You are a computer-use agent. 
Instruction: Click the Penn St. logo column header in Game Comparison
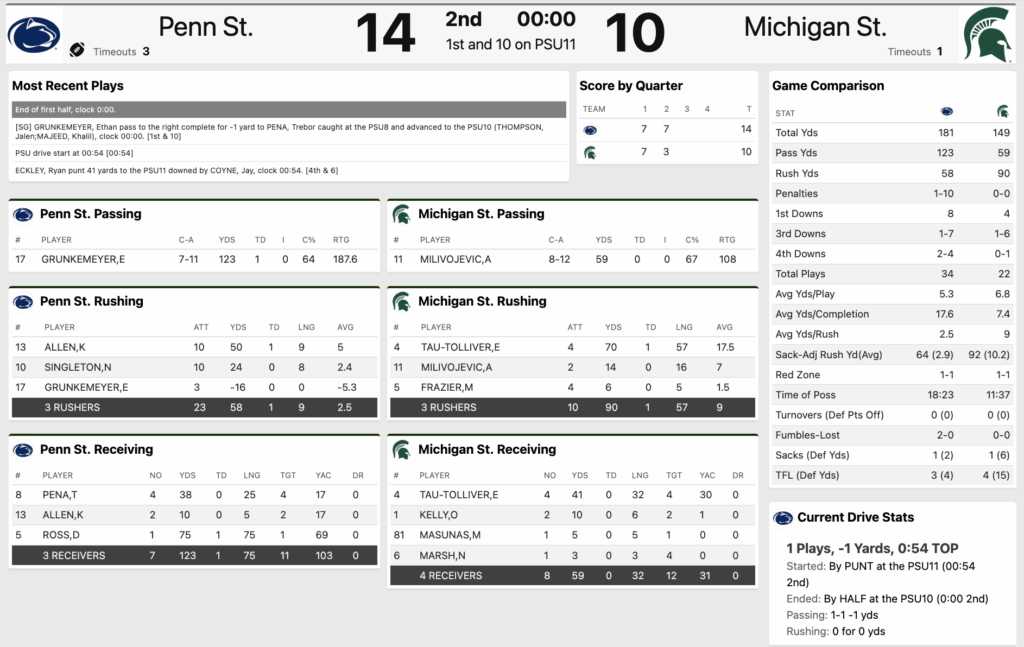(x=947, y=112)
